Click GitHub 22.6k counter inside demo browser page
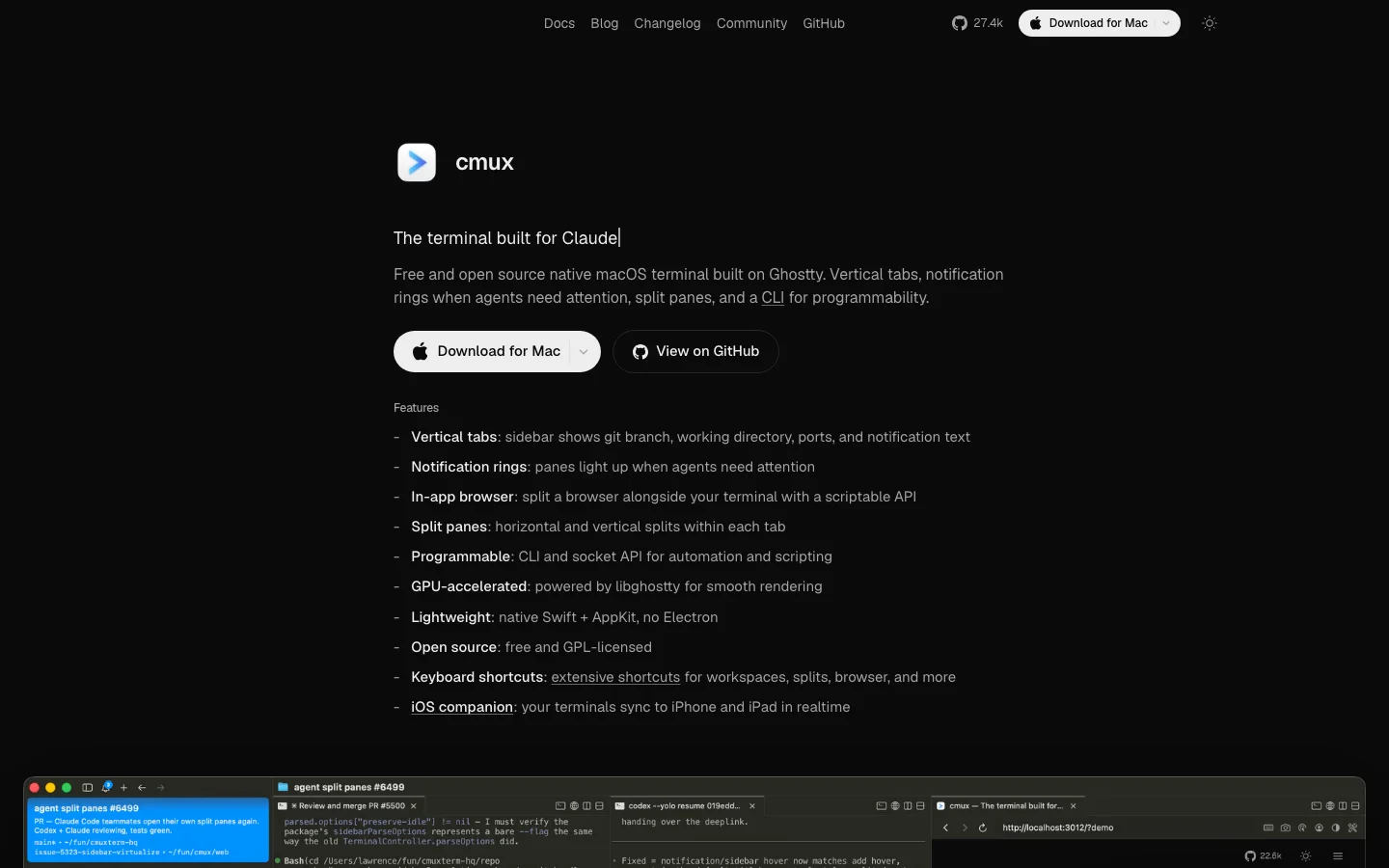The height and width of the screenshot is (868, 1389). [1263, 855]
